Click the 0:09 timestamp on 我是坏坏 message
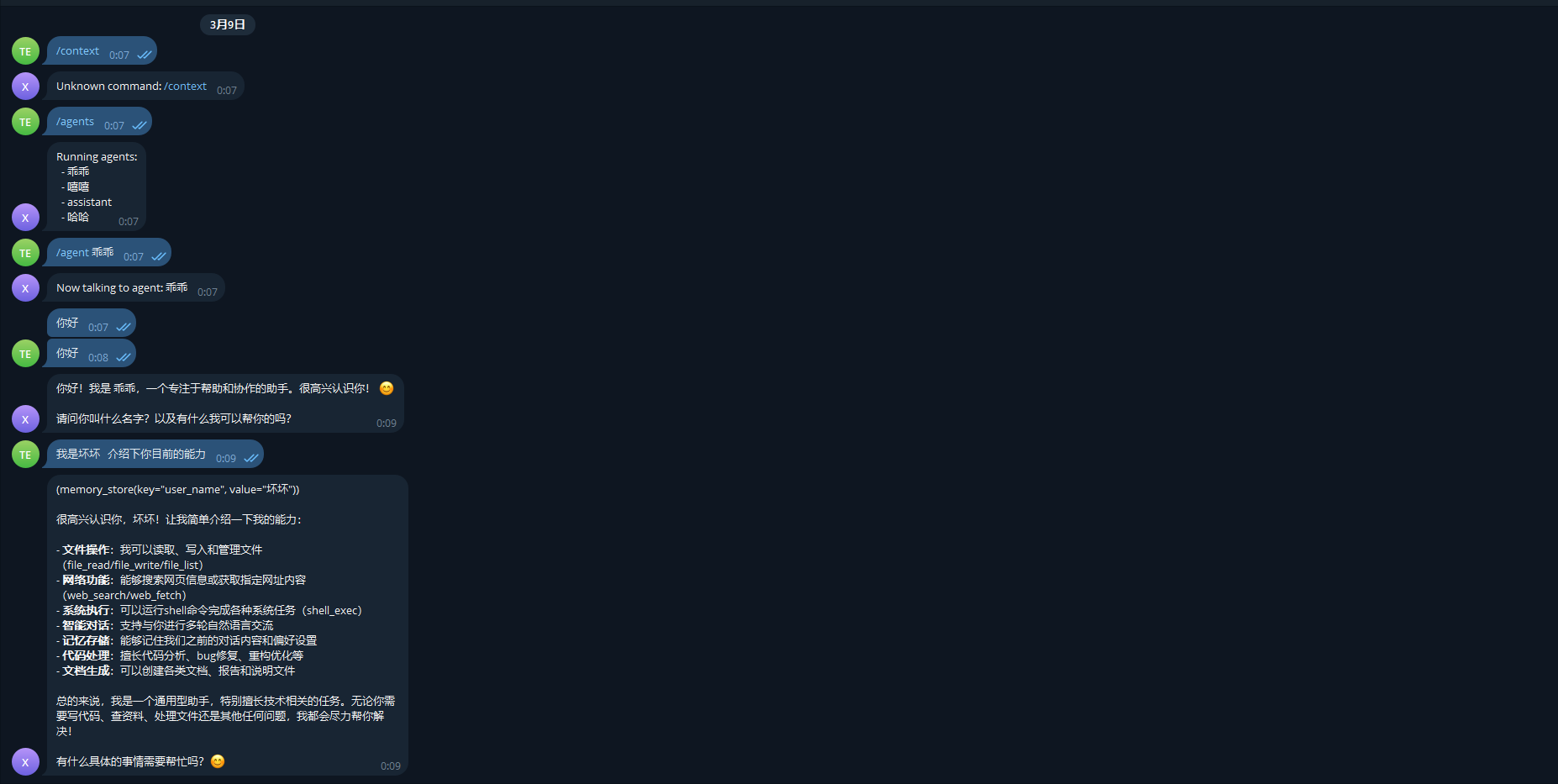The width and height of the screenshot is (1558, 784). click(x=226, y=458)
